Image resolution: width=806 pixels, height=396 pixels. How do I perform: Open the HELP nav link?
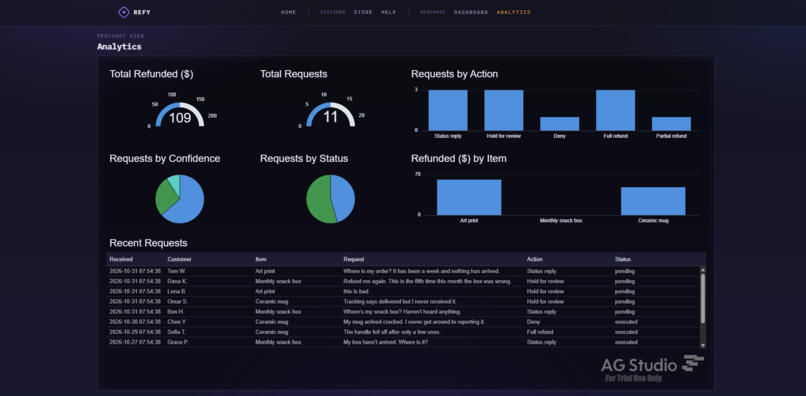(x=389, y=12)
